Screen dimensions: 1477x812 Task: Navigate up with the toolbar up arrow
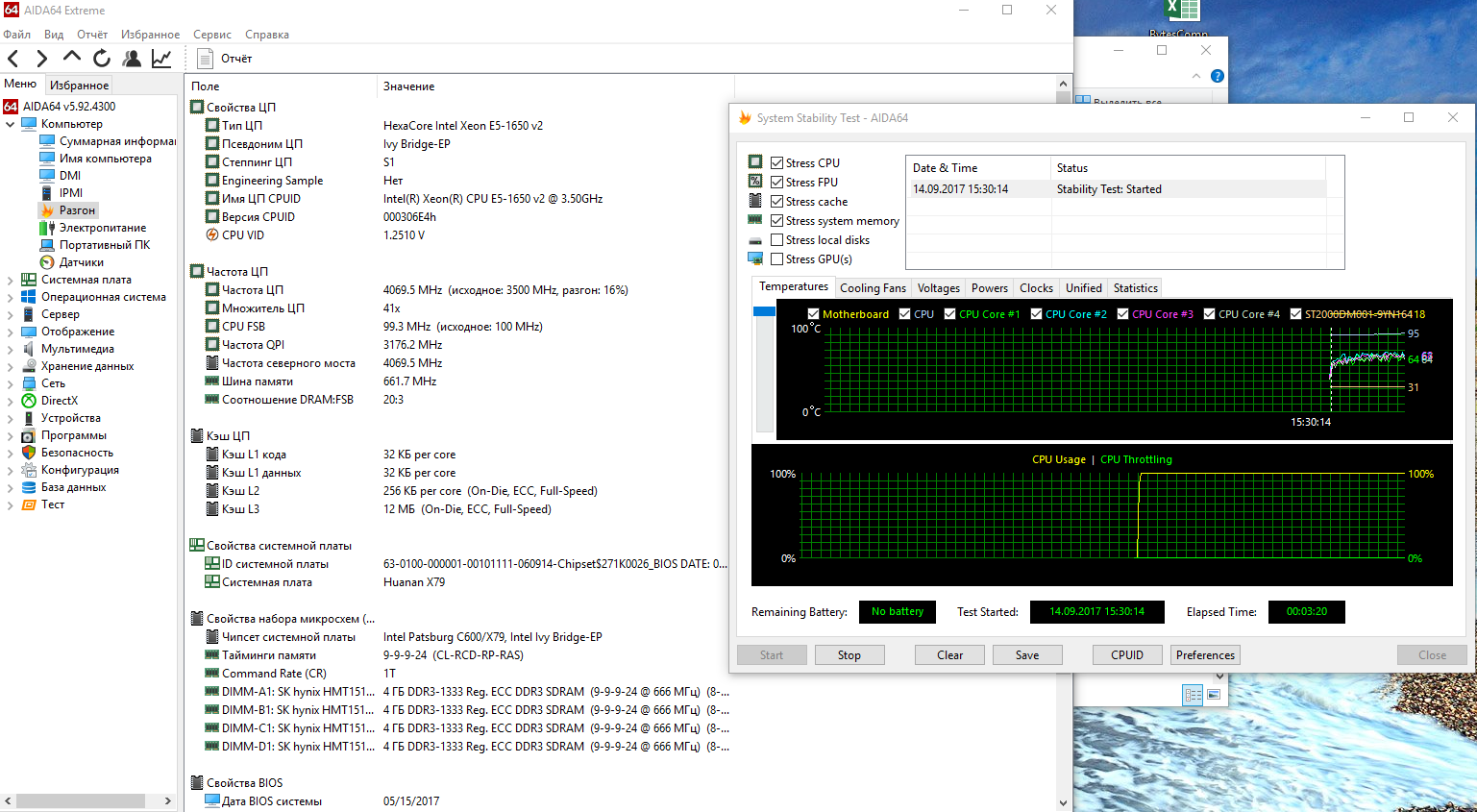click(x=72, y=58)
